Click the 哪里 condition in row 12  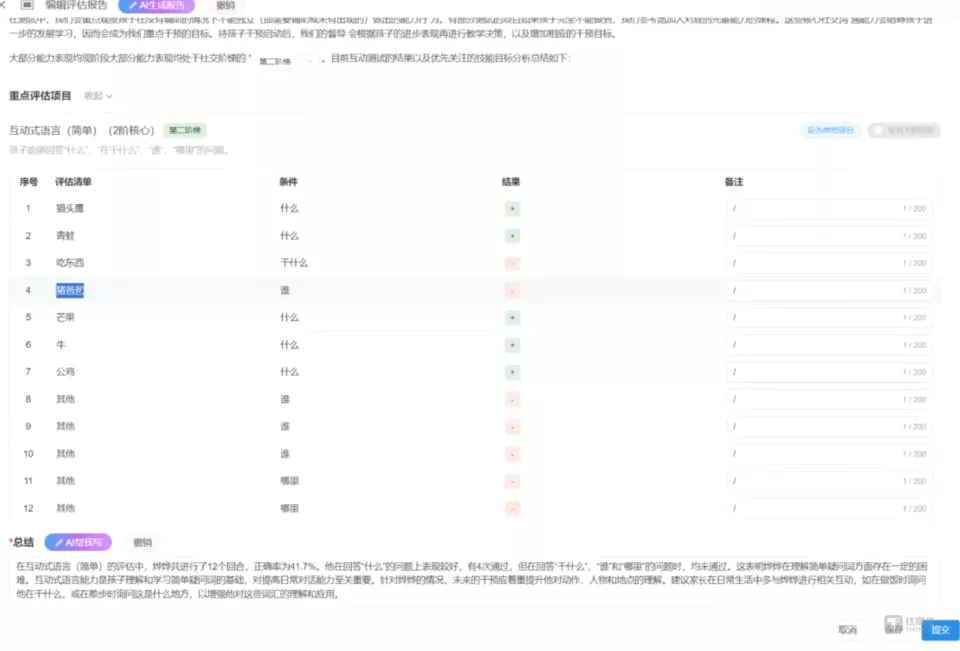(290, 508)
